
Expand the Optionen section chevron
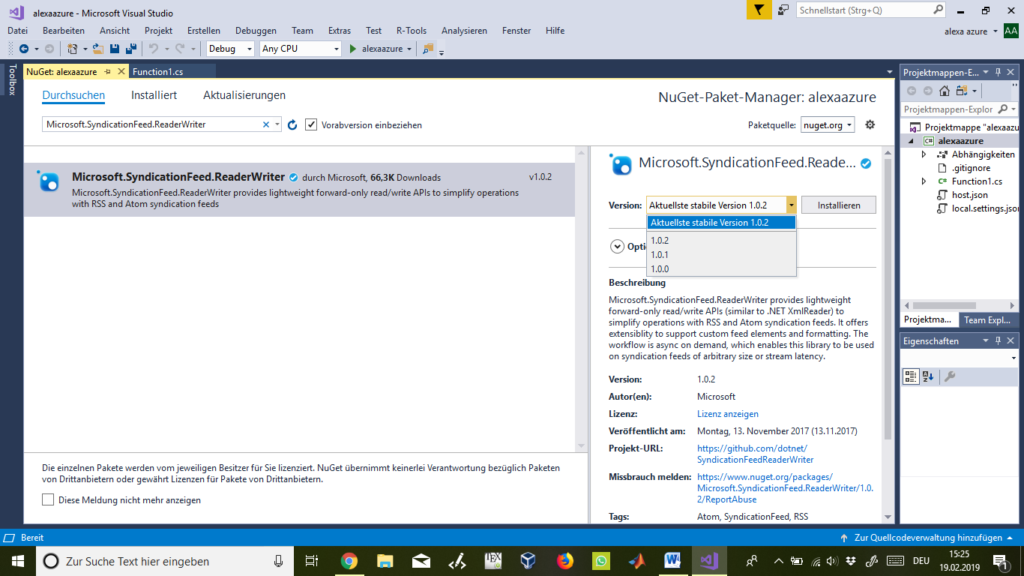pos(617,246)
